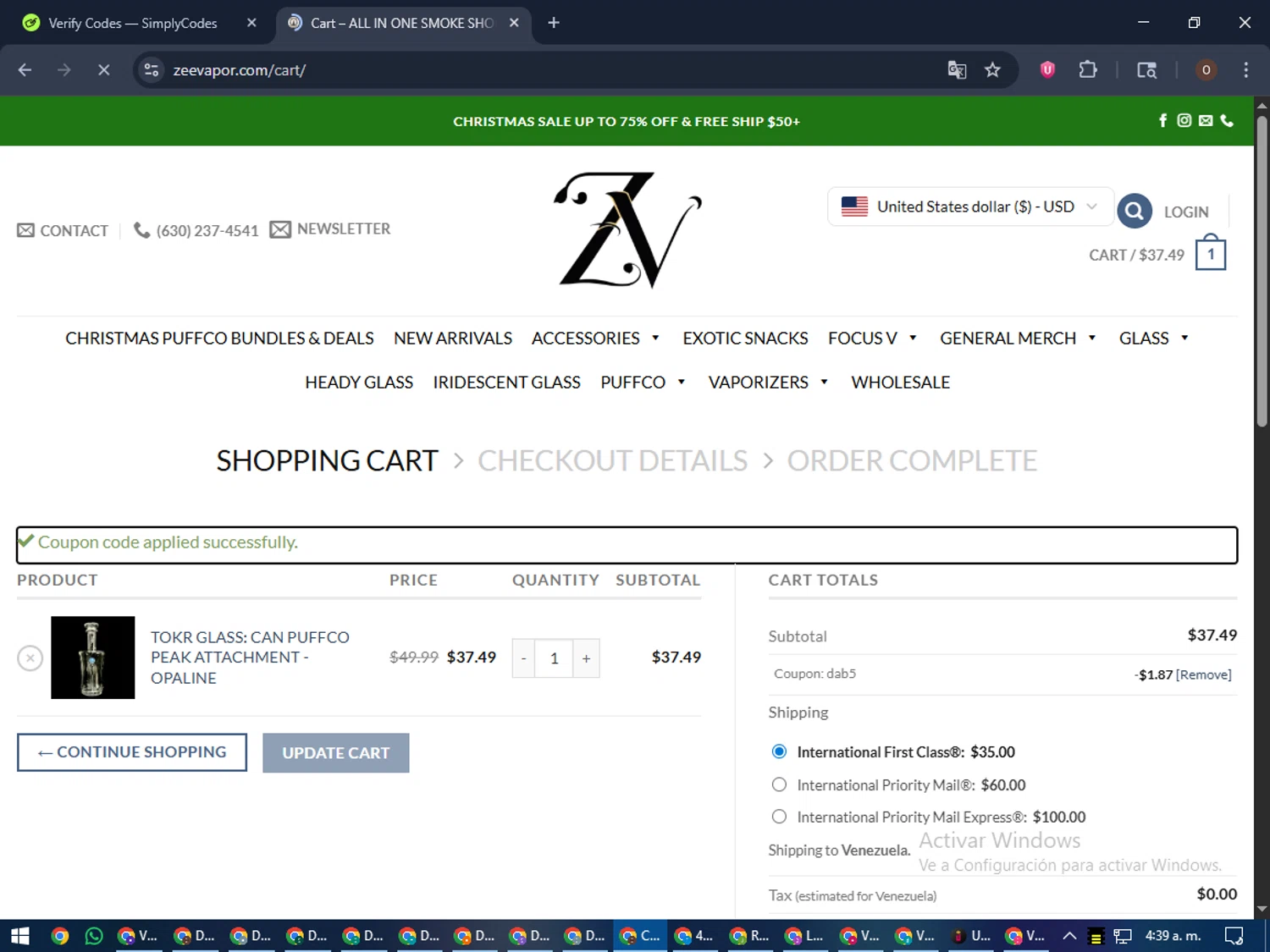Select International Priority Mail Express shipping

[779, 817]
